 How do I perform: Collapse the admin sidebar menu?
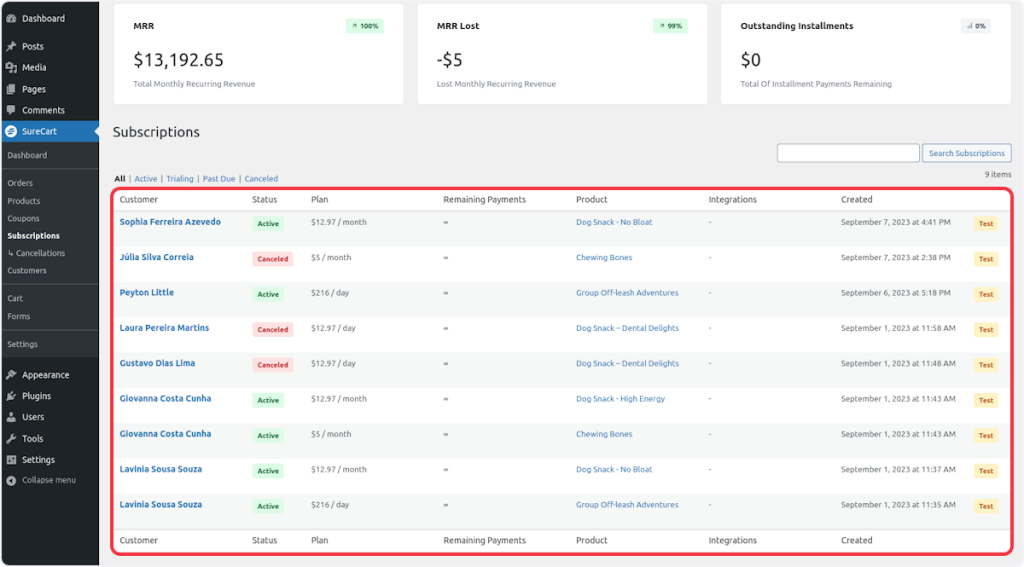point(41,480)
